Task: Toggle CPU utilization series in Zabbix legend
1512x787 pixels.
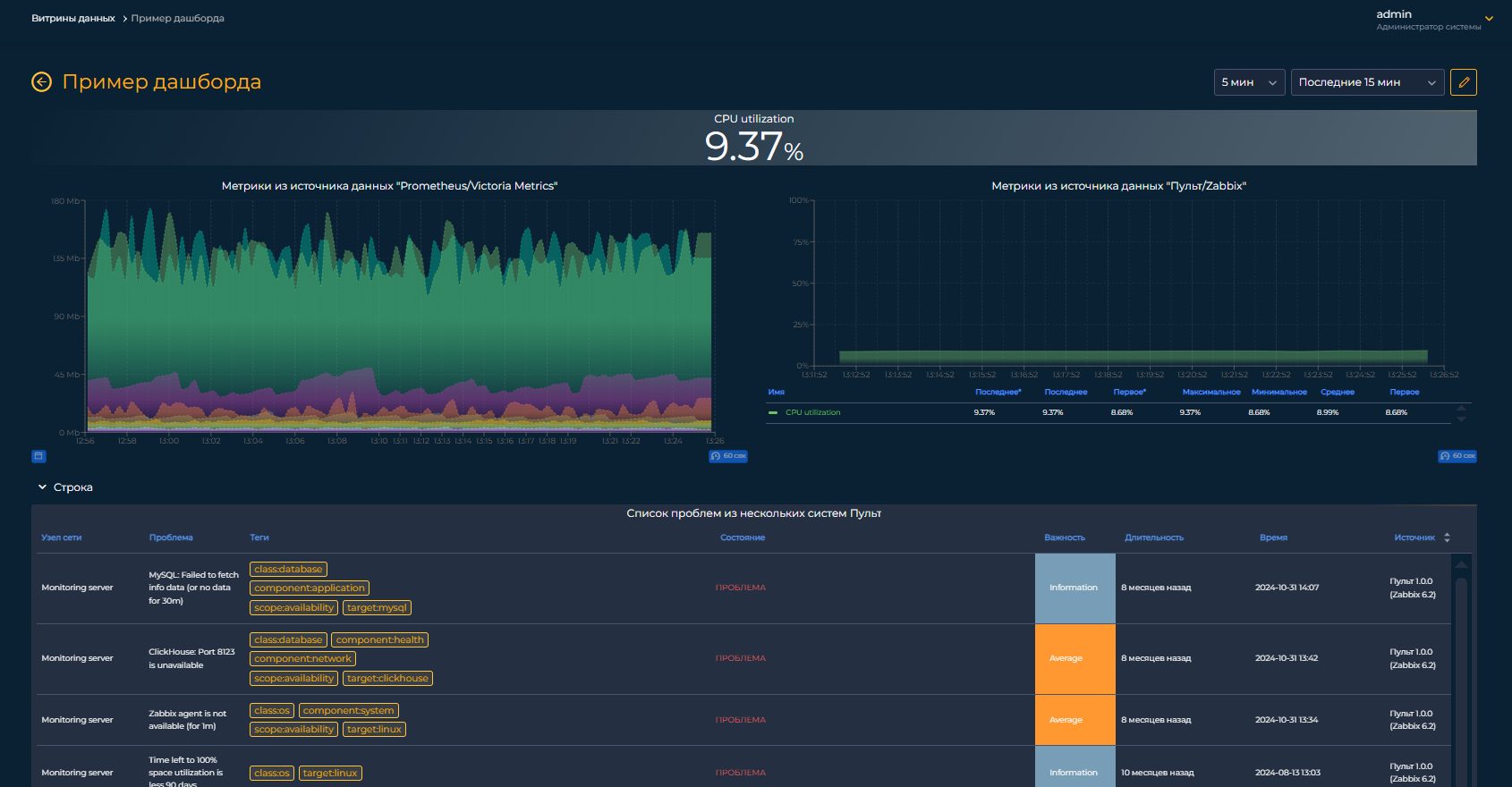Action: click(812, 412)
